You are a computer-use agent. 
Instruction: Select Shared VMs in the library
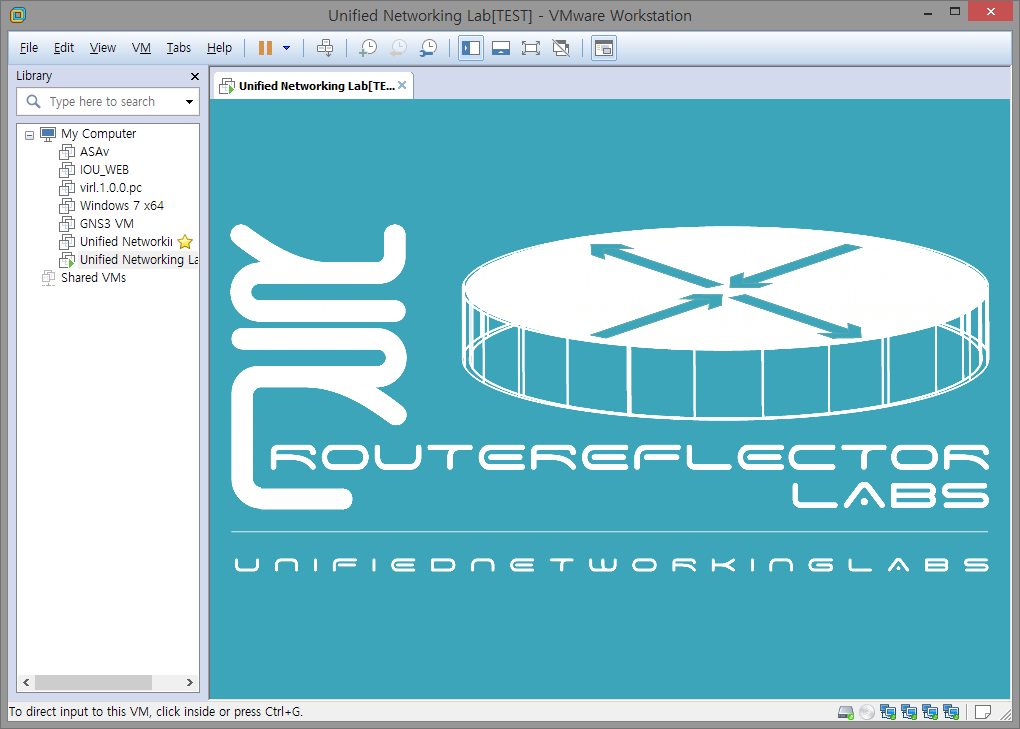[x=94, y=278]
